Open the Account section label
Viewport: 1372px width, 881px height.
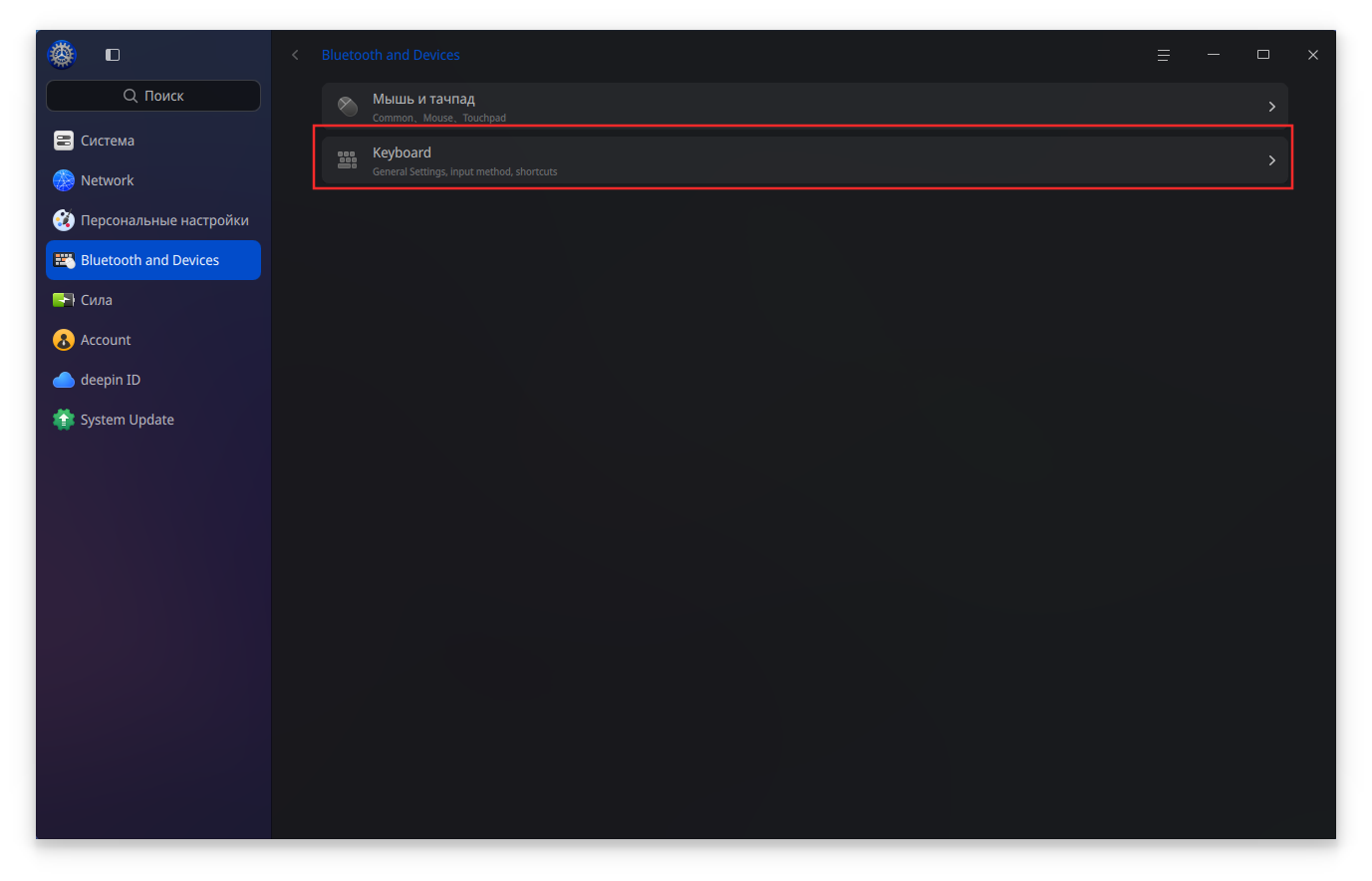point(106,340)
